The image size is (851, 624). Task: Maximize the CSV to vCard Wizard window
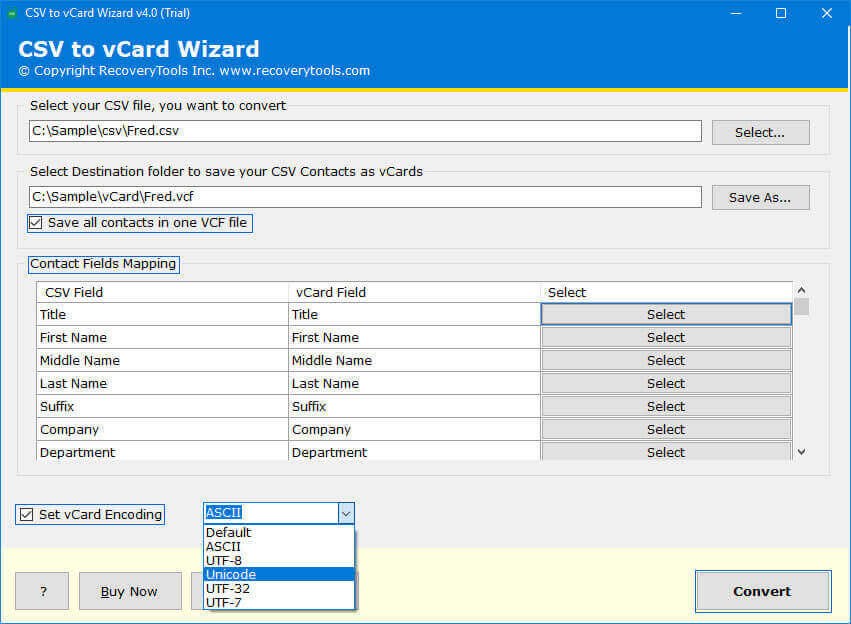(780, 13)
